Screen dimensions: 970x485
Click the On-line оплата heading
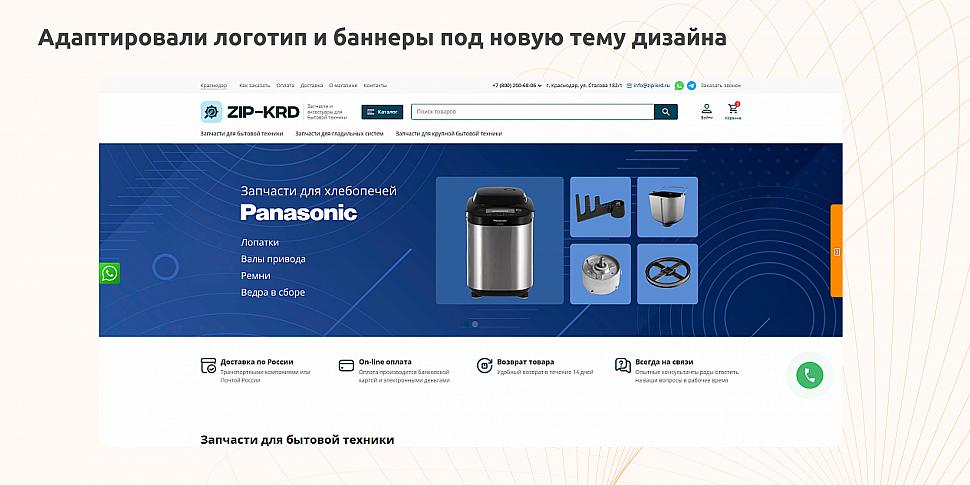point(385,362)
